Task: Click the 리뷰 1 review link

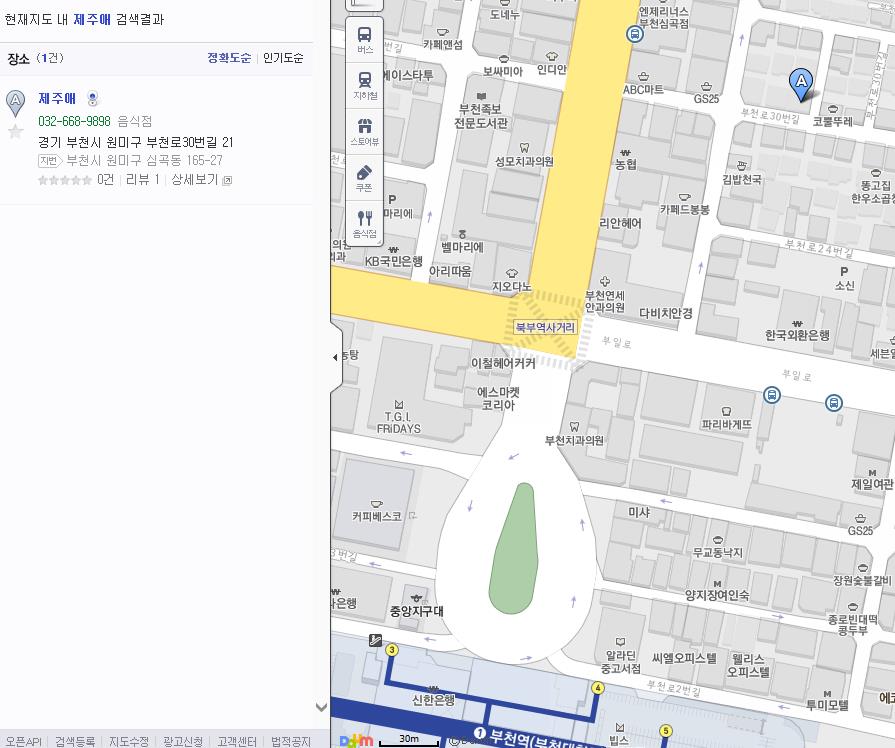Action: coord(142,180)
